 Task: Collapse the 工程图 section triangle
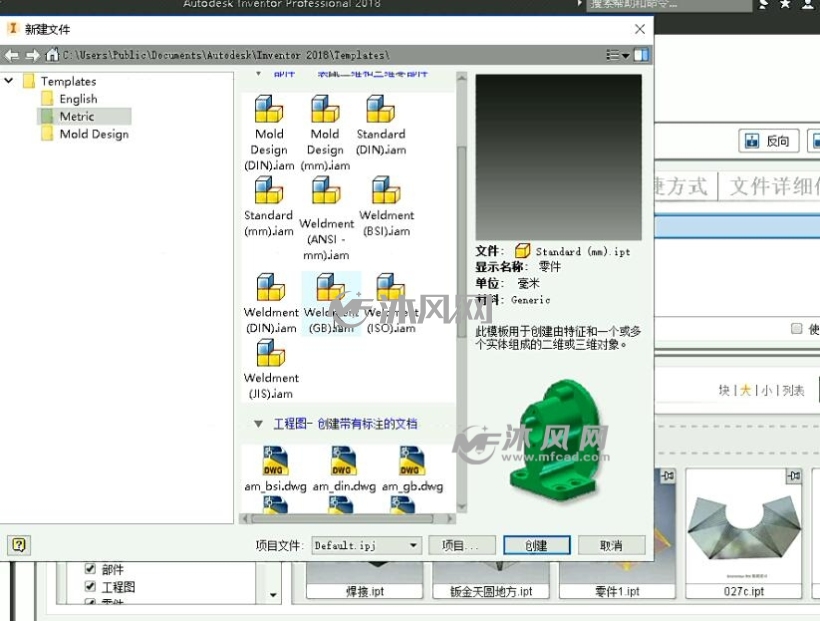258,424
